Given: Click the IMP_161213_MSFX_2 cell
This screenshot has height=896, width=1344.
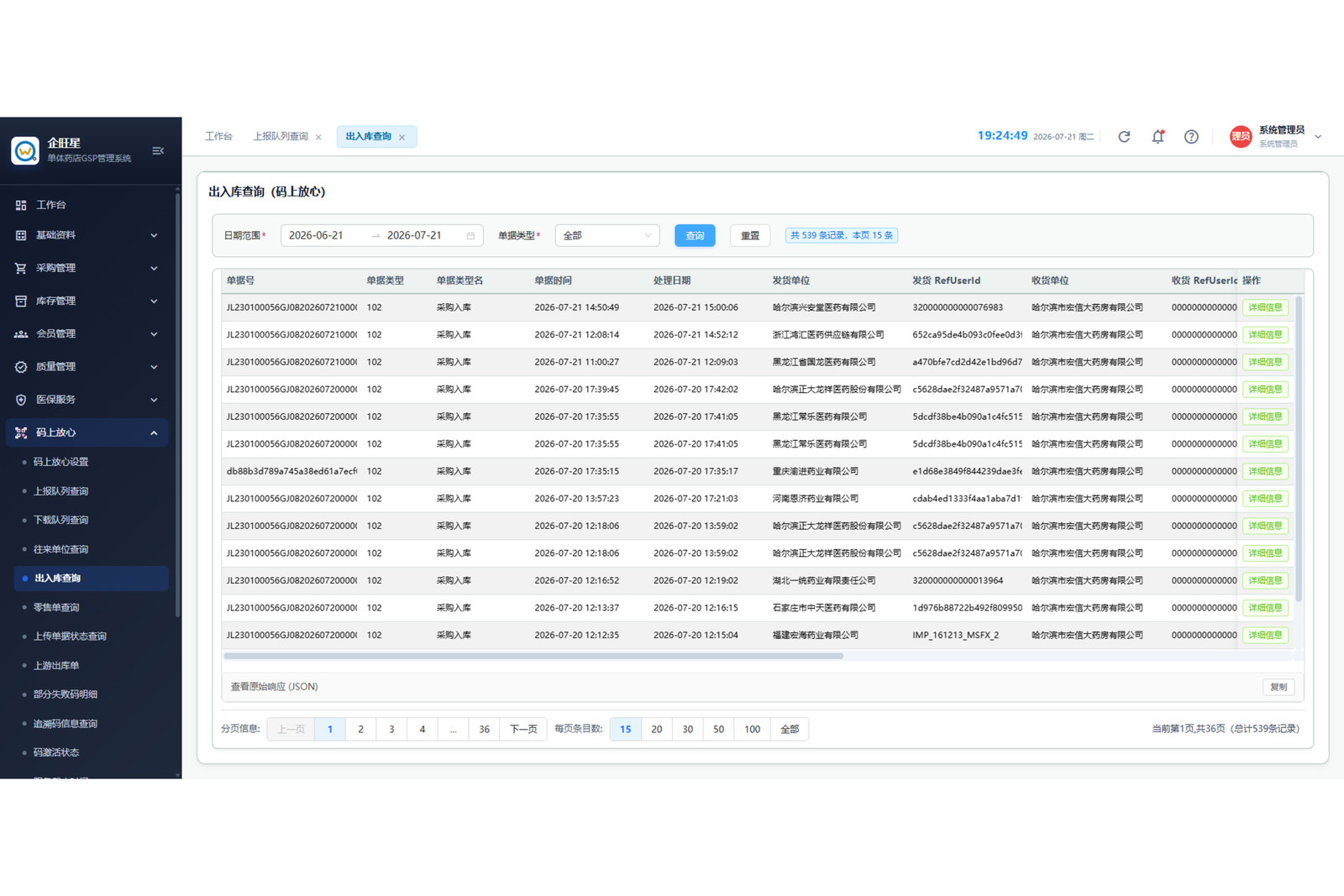Looking at the screenshot, I should pos(956,635).
